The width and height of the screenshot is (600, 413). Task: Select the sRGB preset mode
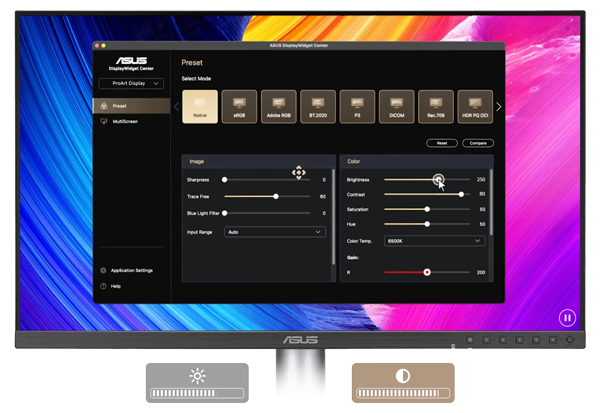239,107
